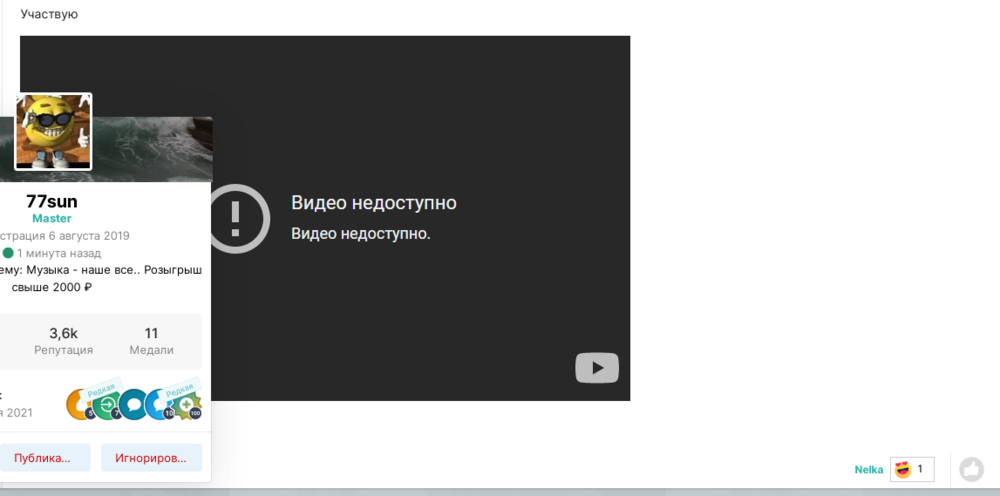This screenshot has width=1000, height=496.
Task: Open the 77sun profile name link
Action: click(52, 201)
